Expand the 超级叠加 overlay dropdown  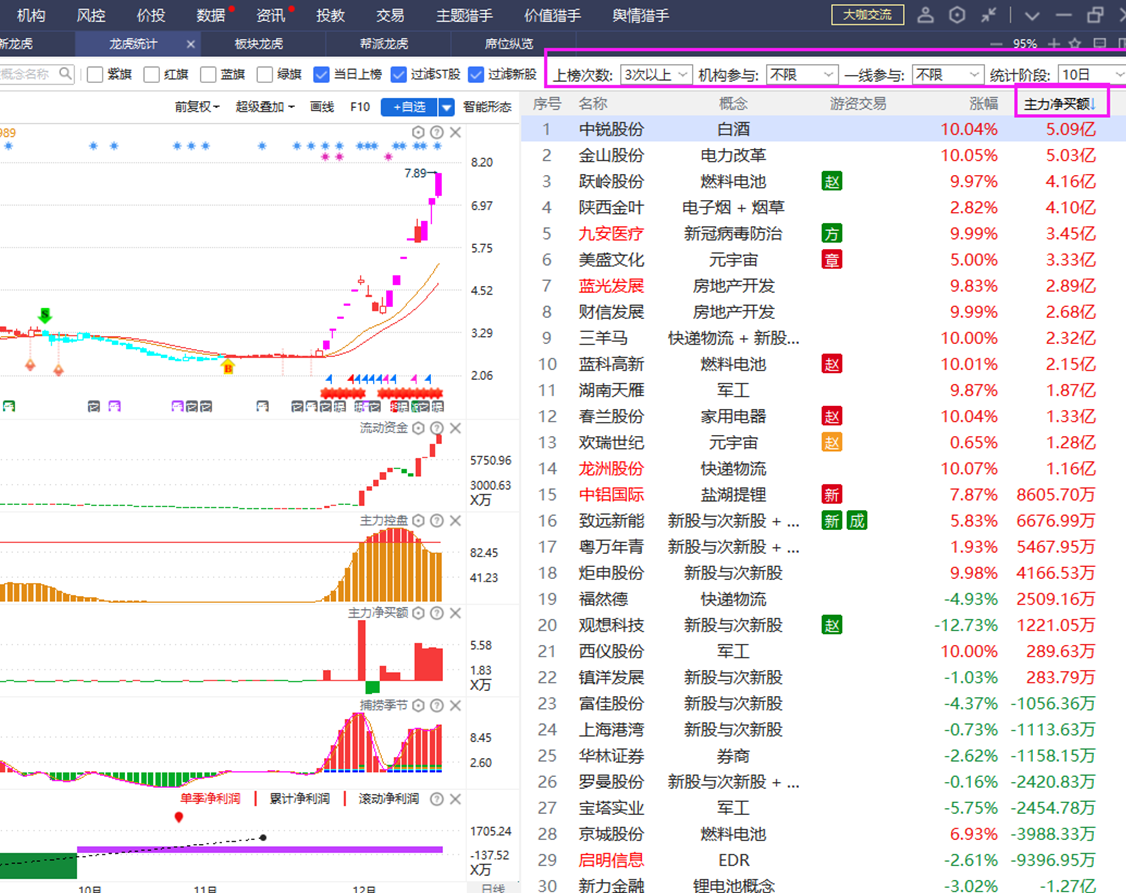(x=265, y=107)
